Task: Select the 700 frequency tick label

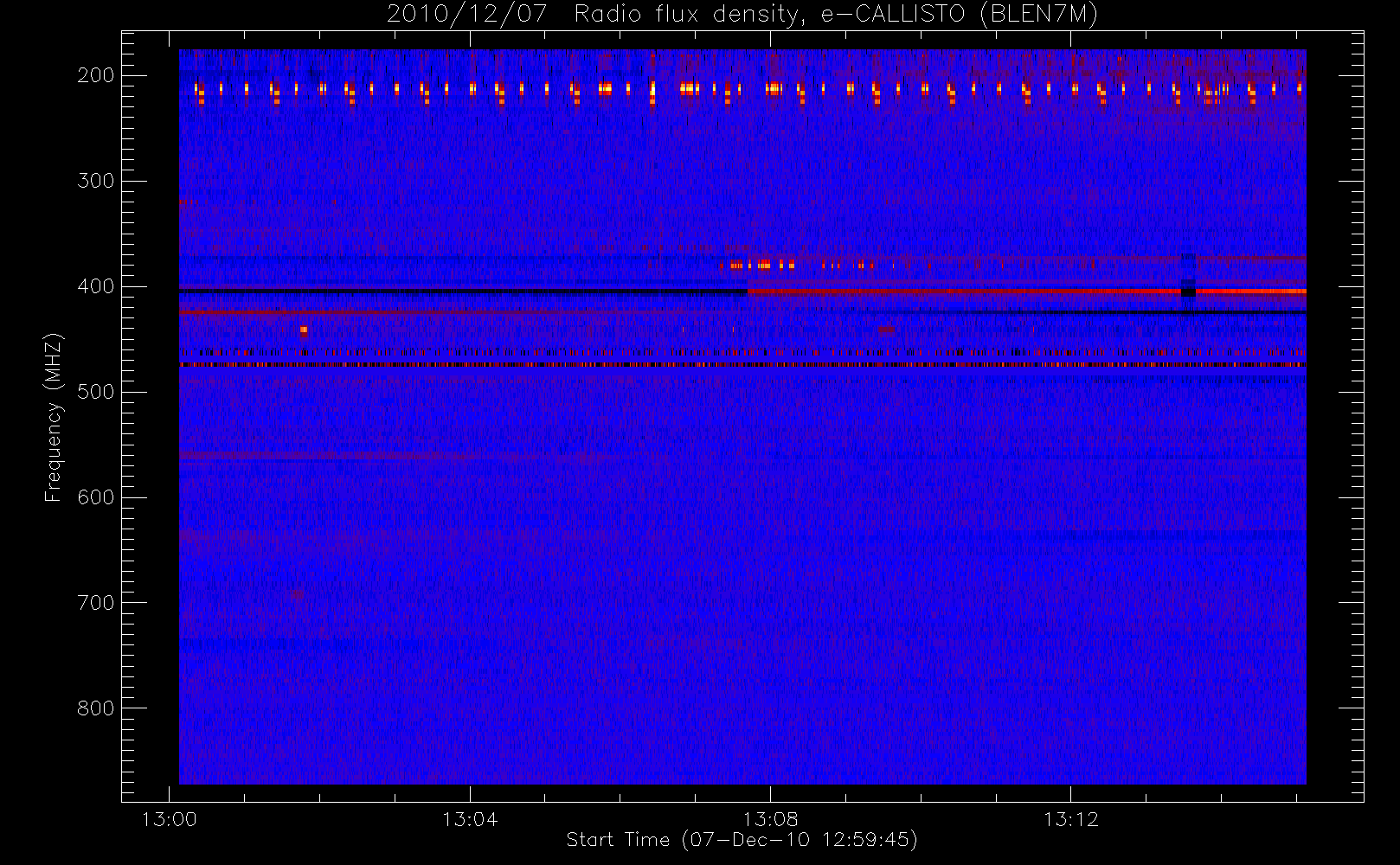Action: [96, 603]
